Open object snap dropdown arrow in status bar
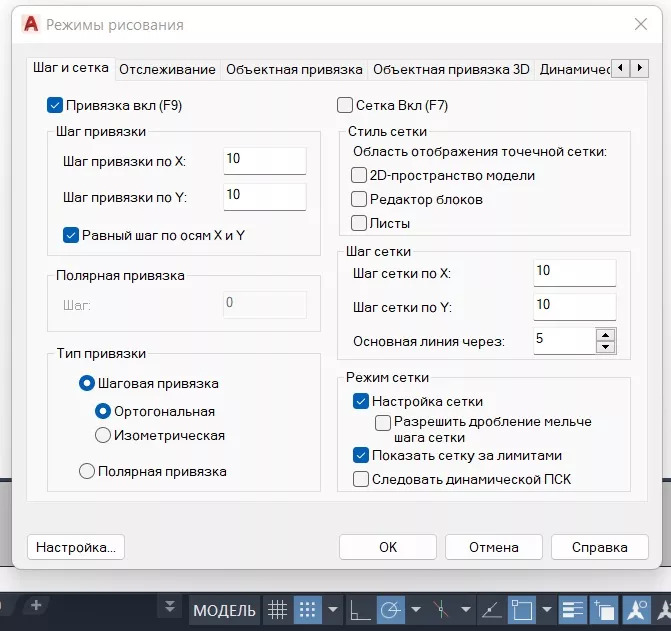671x631 pixels. pos(546,609)
